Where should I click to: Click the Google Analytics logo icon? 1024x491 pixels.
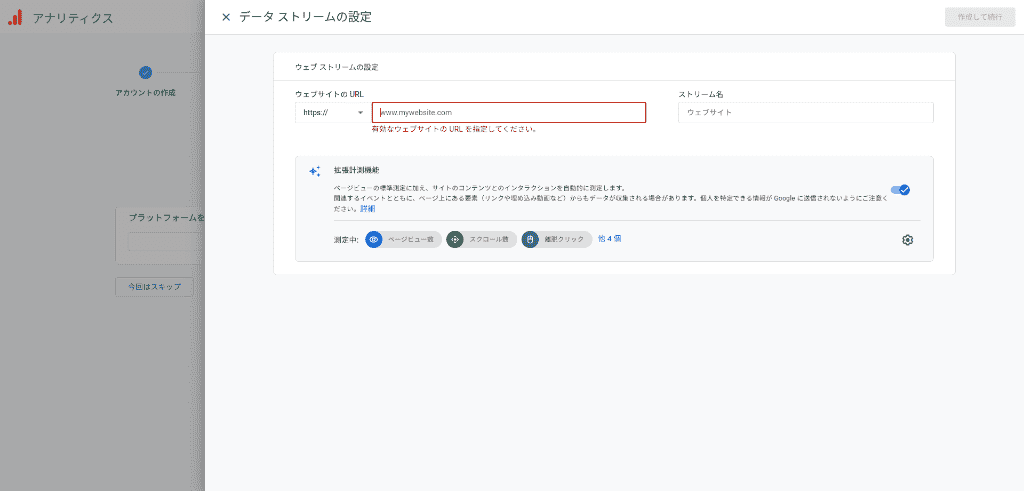point(15,18)
